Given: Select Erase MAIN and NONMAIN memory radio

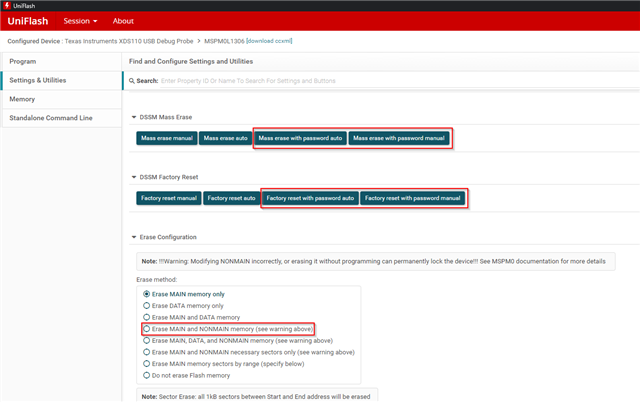Looking at the screenshot, I should [x=147, y=329].
